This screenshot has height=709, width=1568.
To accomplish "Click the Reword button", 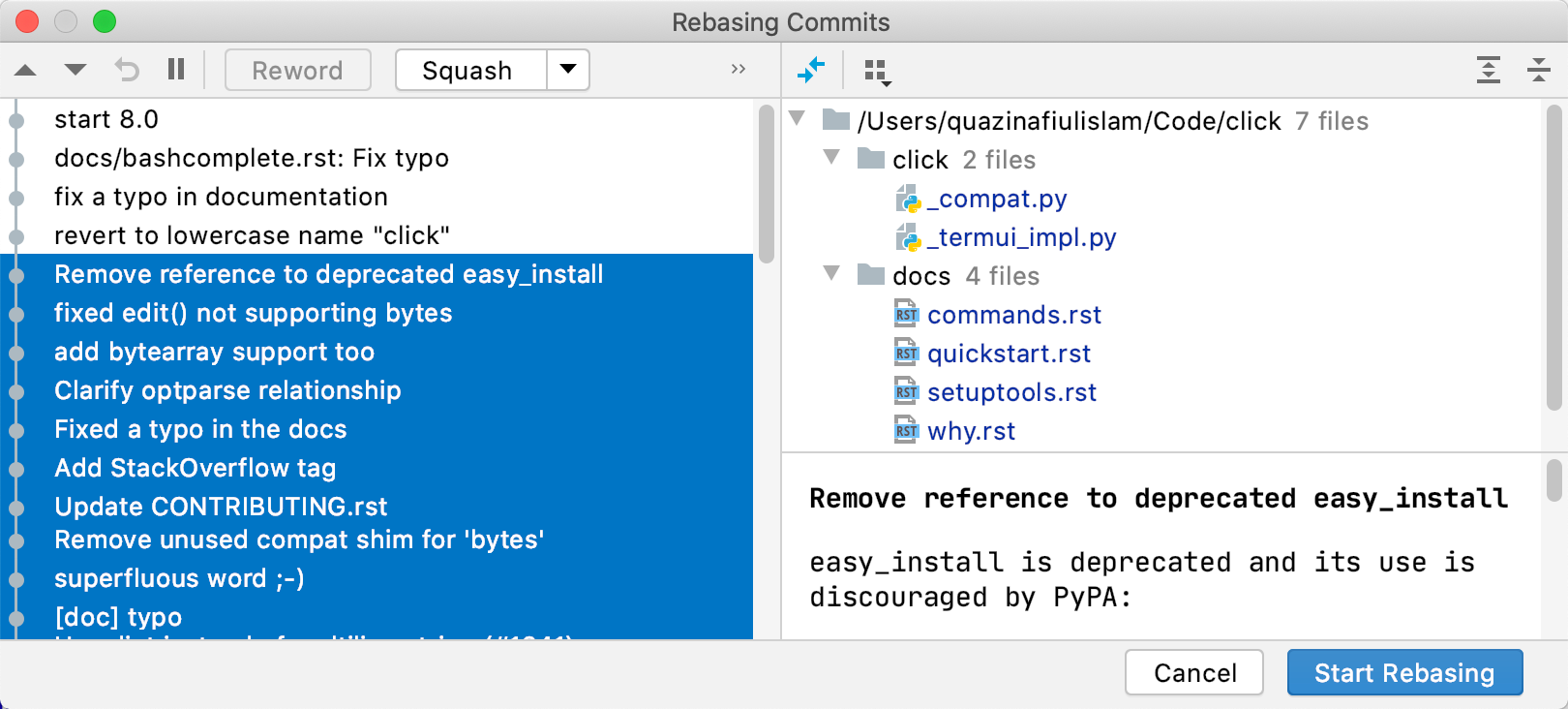I will click(297, 70).
